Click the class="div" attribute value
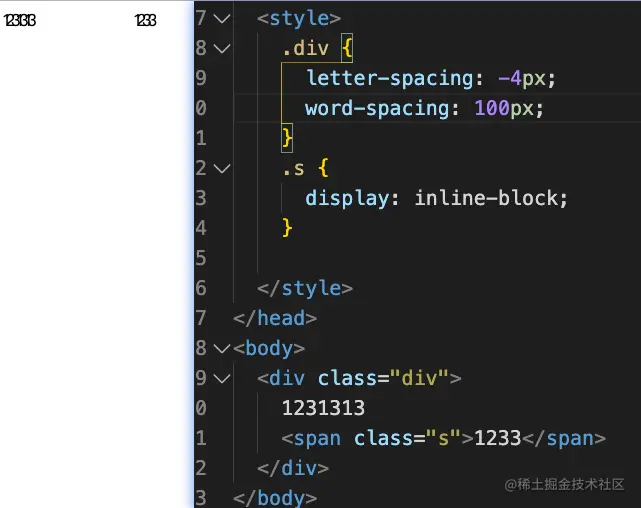 tap(419, 378)
